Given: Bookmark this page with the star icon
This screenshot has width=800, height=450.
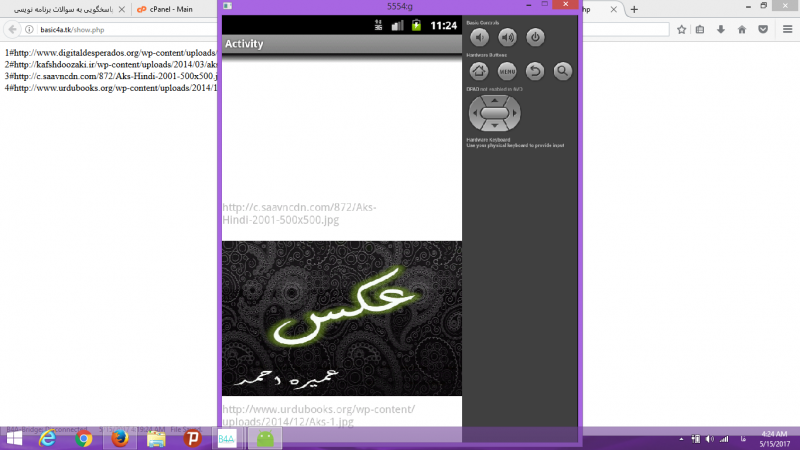Looking at the screenshot, I should [x=682, y=30].
